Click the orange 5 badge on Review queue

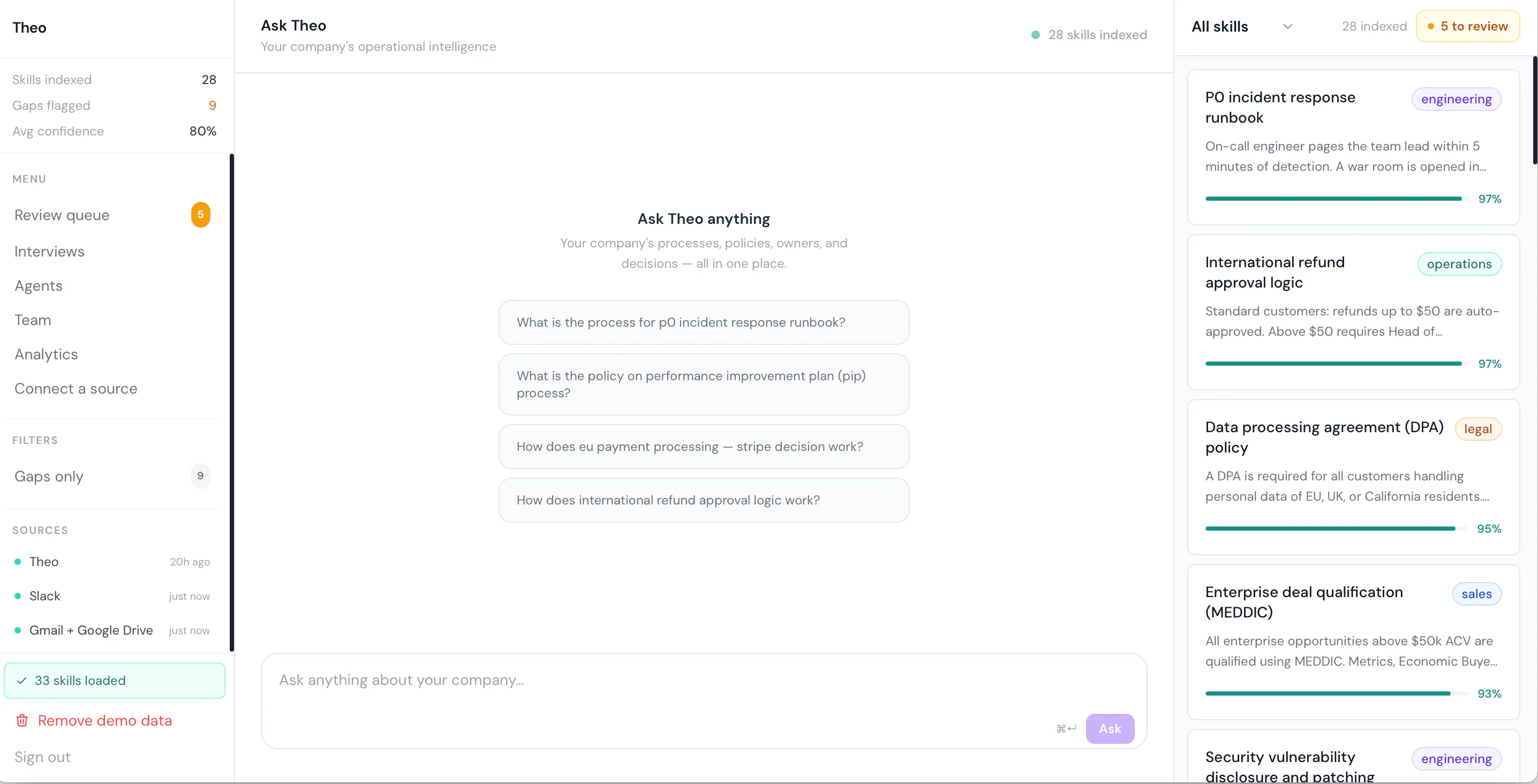coord(201,215)
